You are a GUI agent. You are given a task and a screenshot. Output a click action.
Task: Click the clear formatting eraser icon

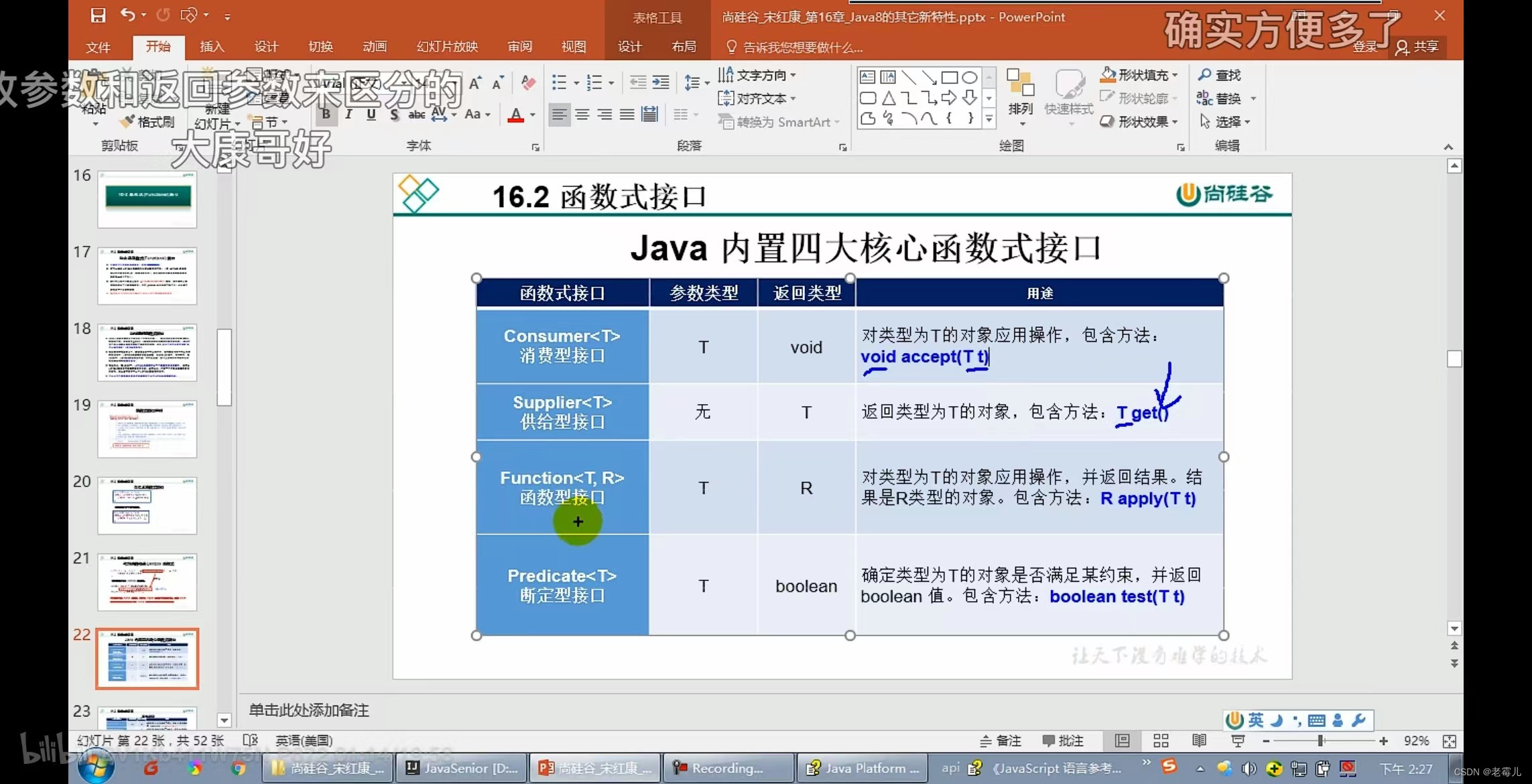pyautogui.click(x=528, y=83)
